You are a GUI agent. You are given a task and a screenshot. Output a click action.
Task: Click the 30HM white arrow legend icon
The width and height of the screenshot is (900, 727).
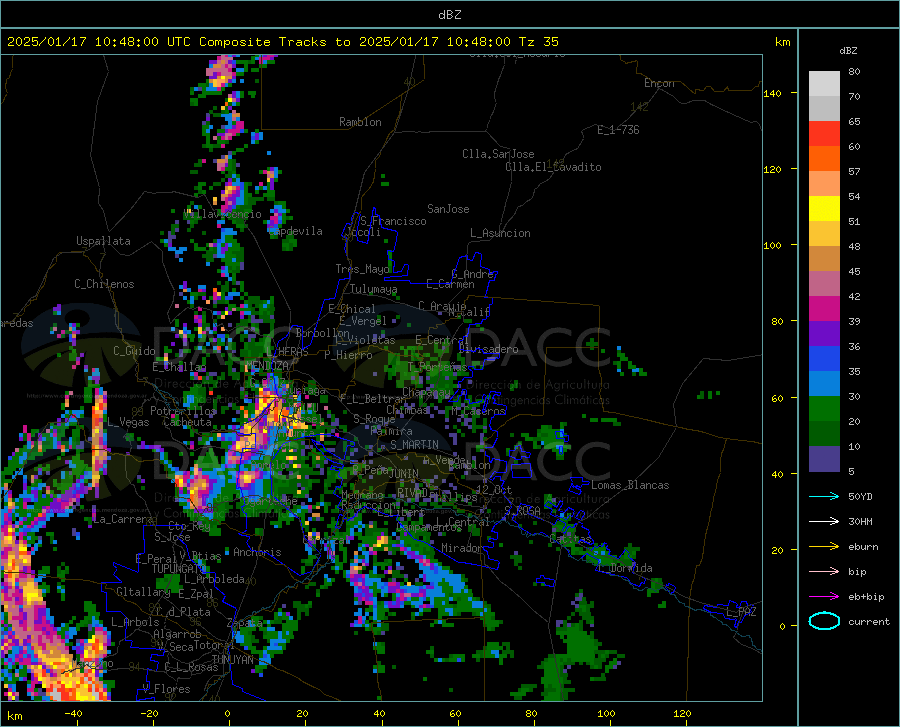coord(824,522)
